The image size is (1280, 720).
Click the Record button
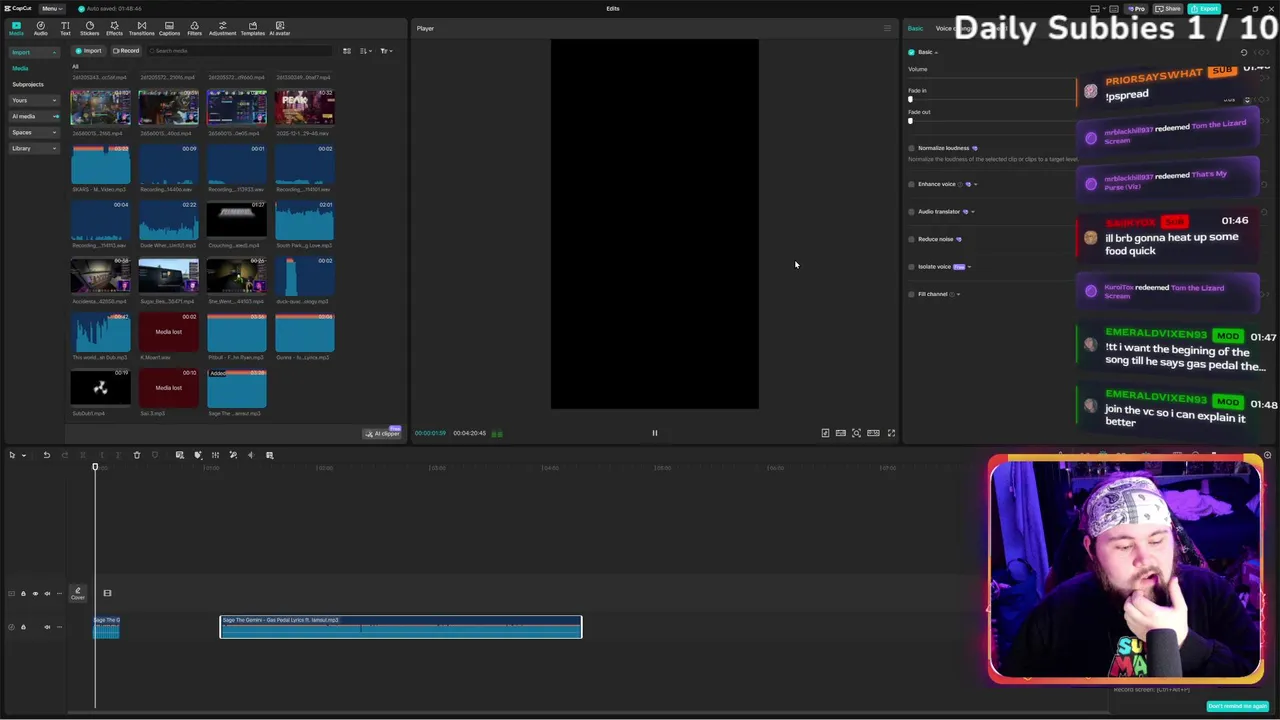point(126,51)
